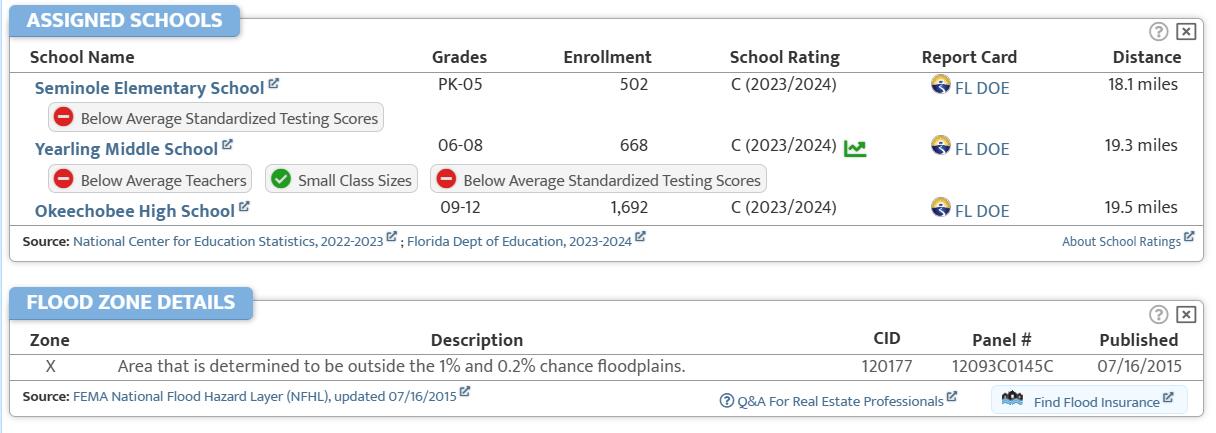Click green check icon on Small Class Sizes
The height and width of the screenshot is (433, 1216).
click(281, 180)
